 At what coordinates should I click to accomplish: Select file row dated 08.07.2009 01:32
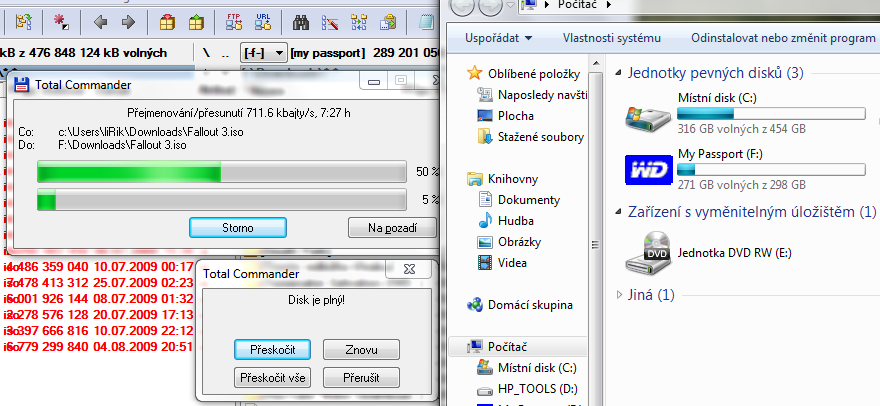[98, 299]
